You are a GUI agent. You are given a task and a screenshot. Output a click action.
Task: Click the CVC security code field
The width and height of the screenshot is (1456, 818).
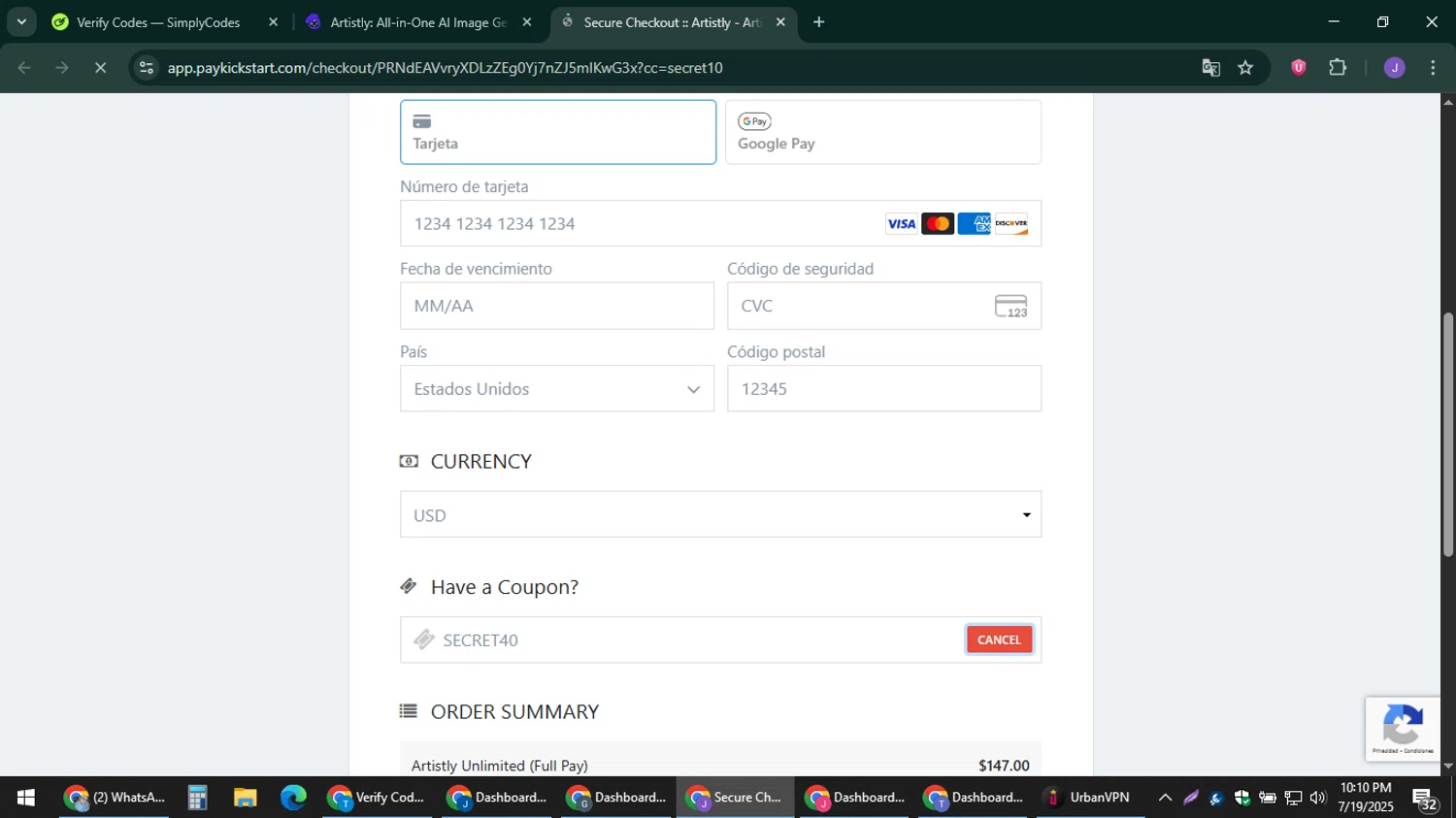(x=884, y=306)
